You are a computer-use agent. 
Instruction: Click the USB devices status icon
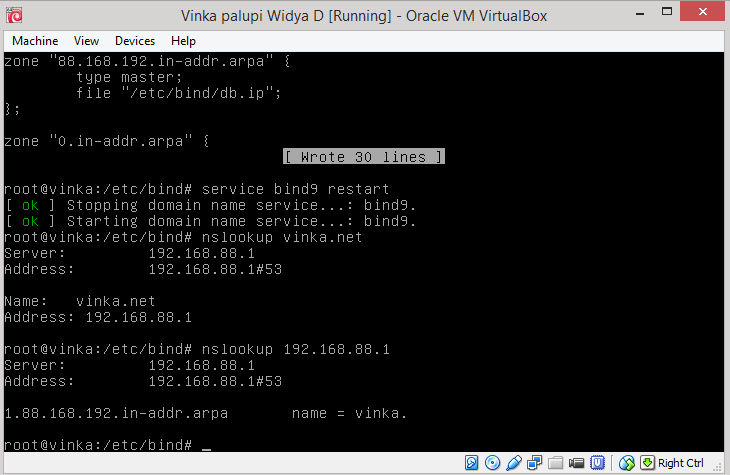[513, 463]
